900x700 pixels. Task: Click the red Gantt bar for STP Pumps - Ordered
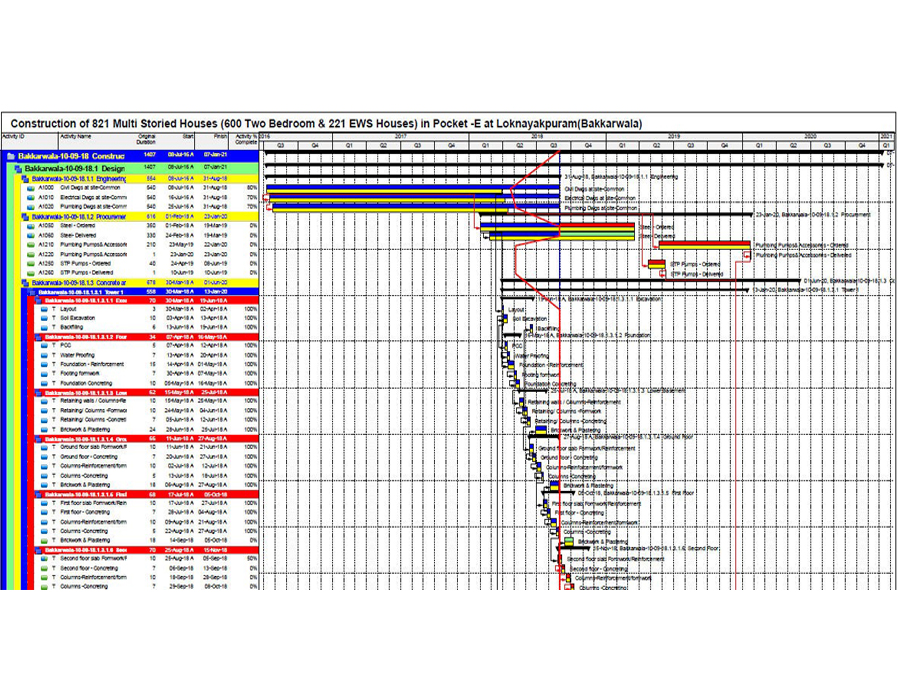657,264
